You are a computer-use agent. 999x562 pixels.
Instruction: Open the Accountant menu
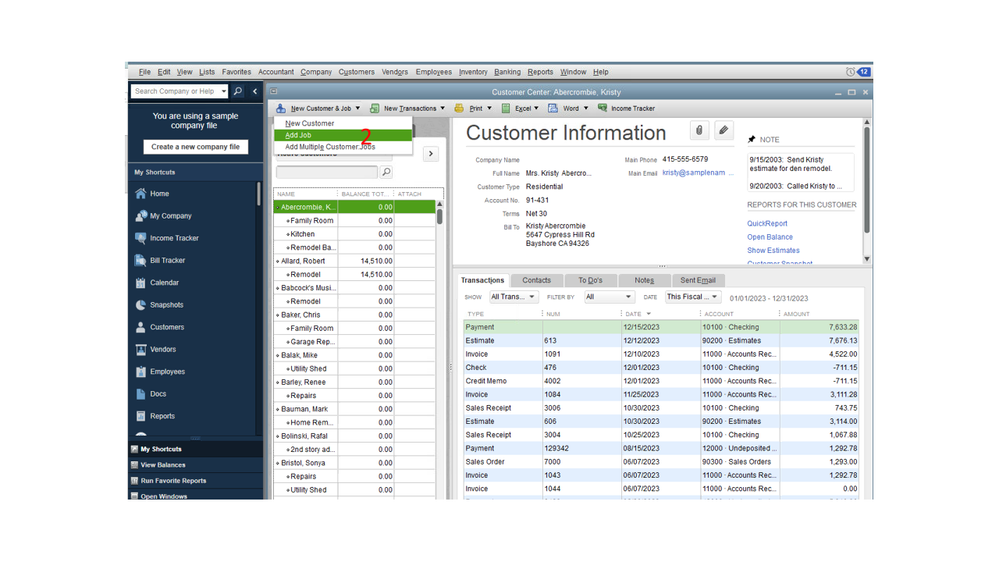[x=276, y=72]
